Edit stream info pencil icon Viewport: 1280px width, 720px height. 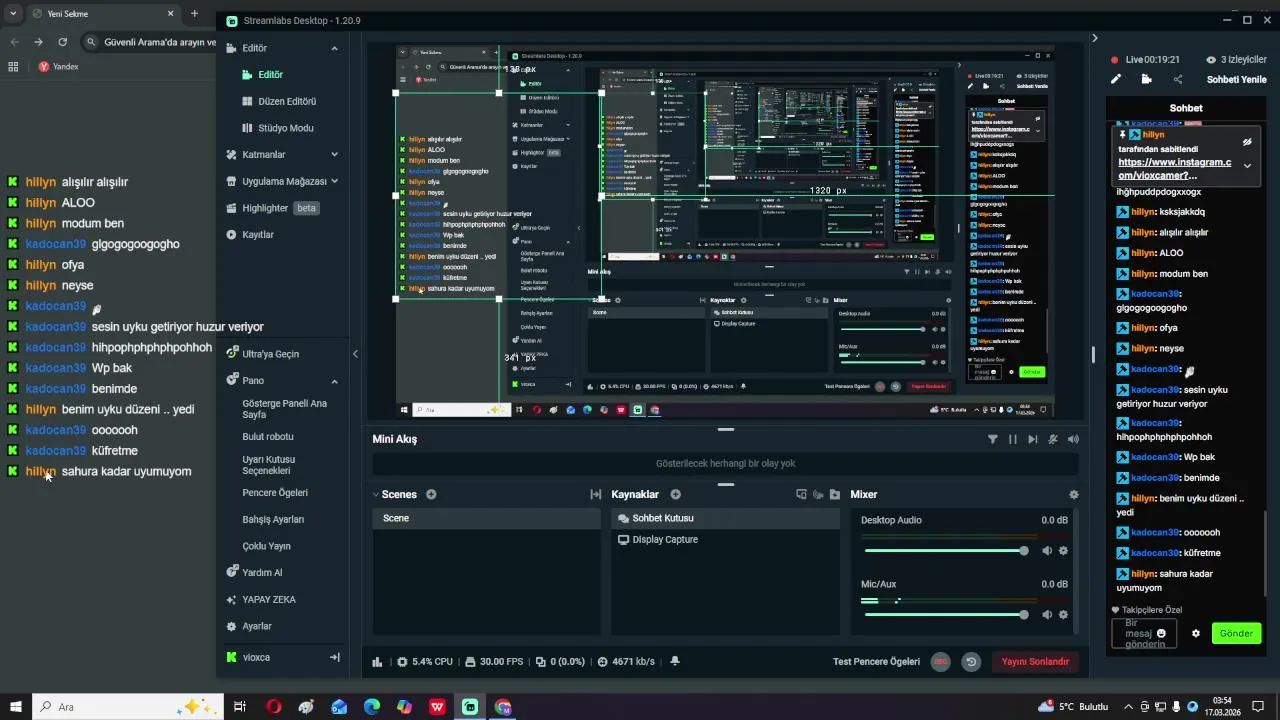(1116, 80)
